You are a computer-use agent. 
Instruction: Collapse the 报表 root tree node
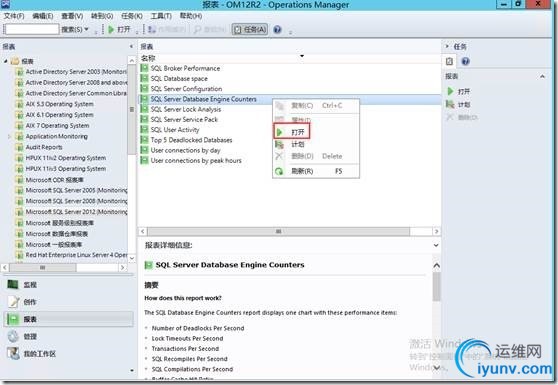[x=6, y=61]
